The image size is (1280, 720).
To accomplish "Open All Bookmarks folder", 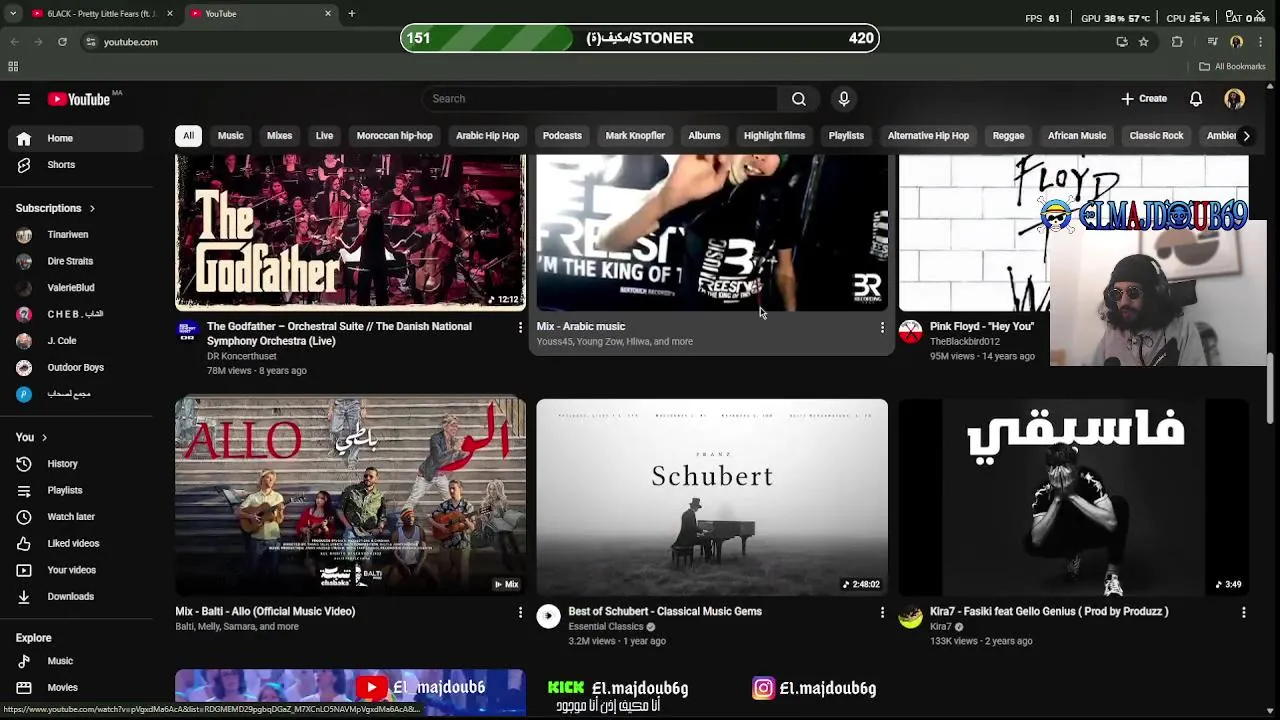I will 1232,67.
